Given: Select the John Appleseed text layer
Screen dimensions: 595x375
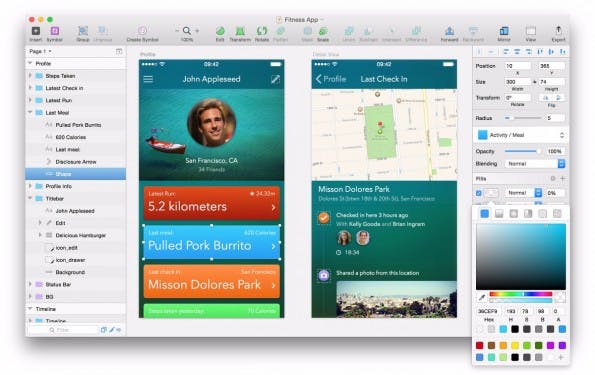Looking at the screenshot, I should (x=76, y=211).
